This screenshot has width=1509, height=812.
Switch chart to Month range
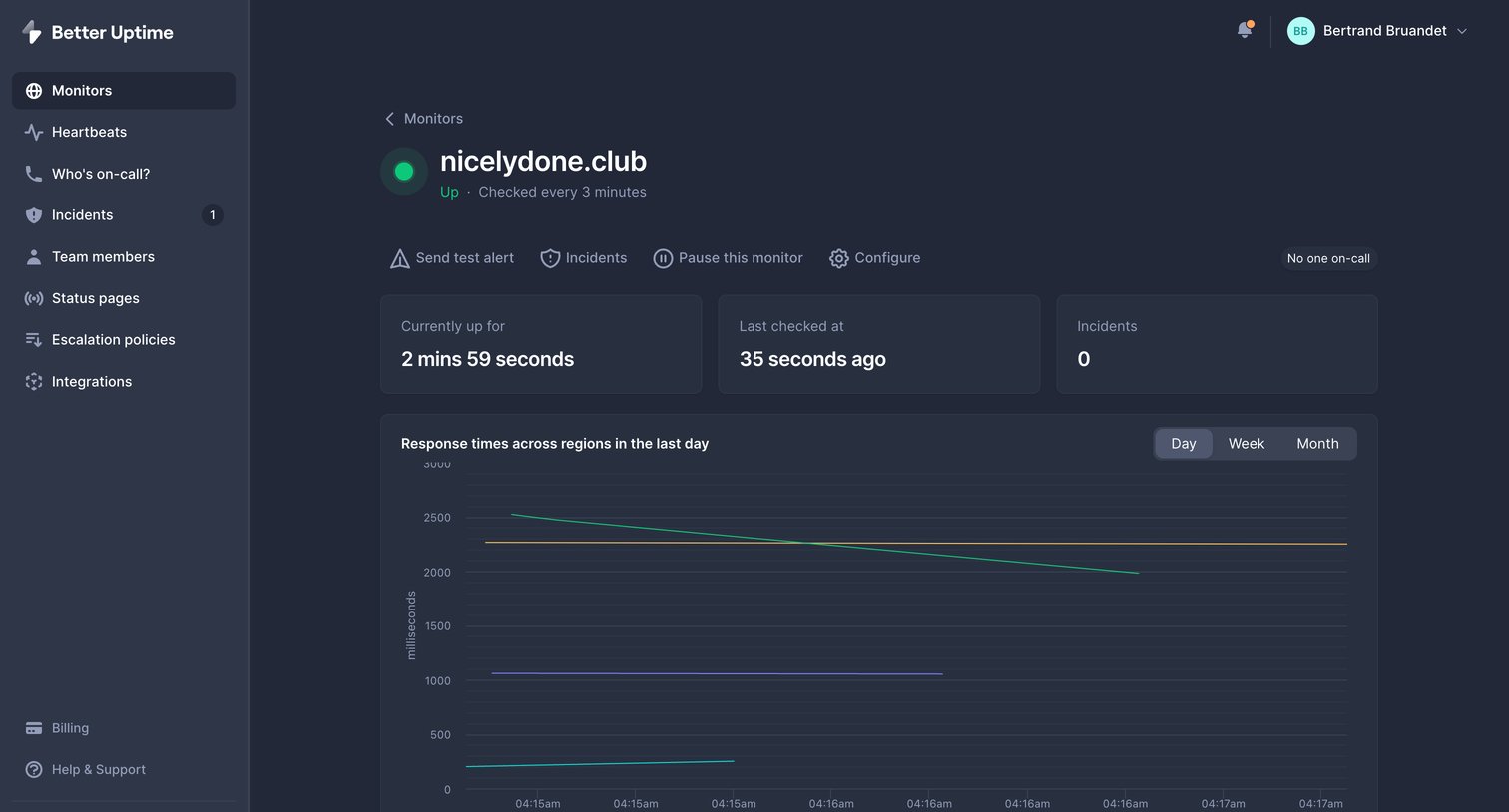1317,444
